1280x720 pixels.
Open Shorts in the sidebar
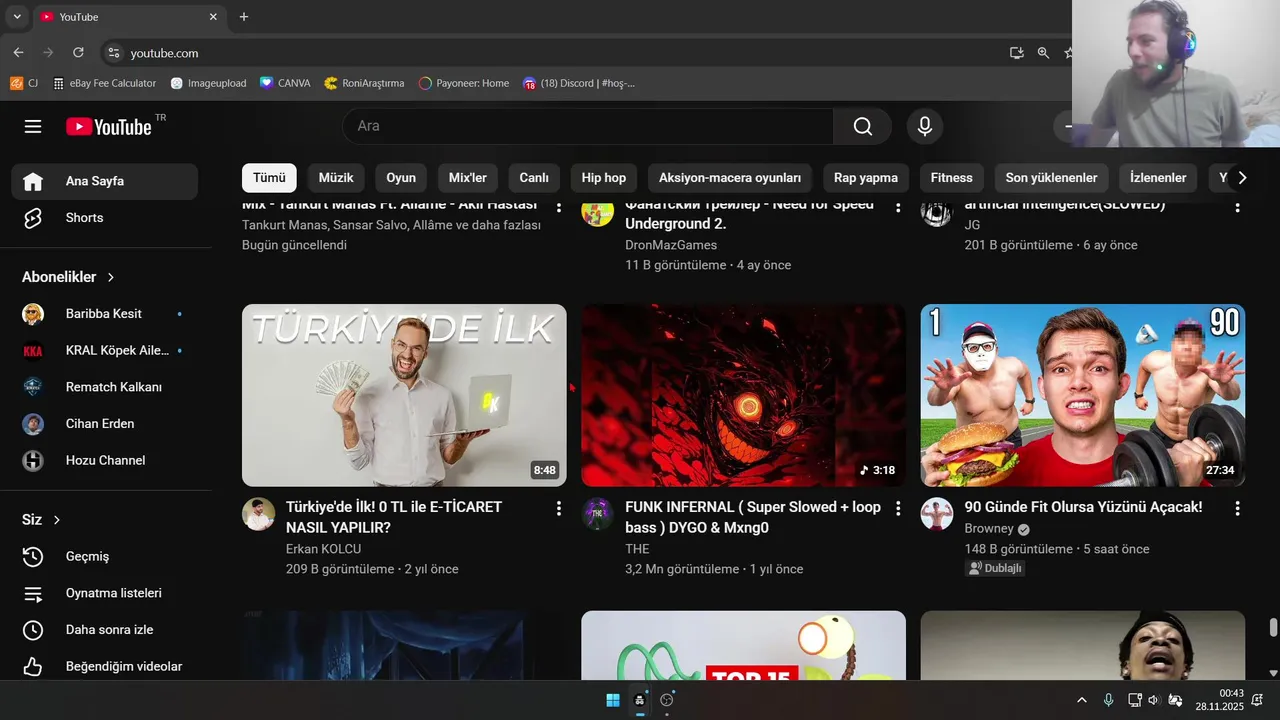(105, 218)
